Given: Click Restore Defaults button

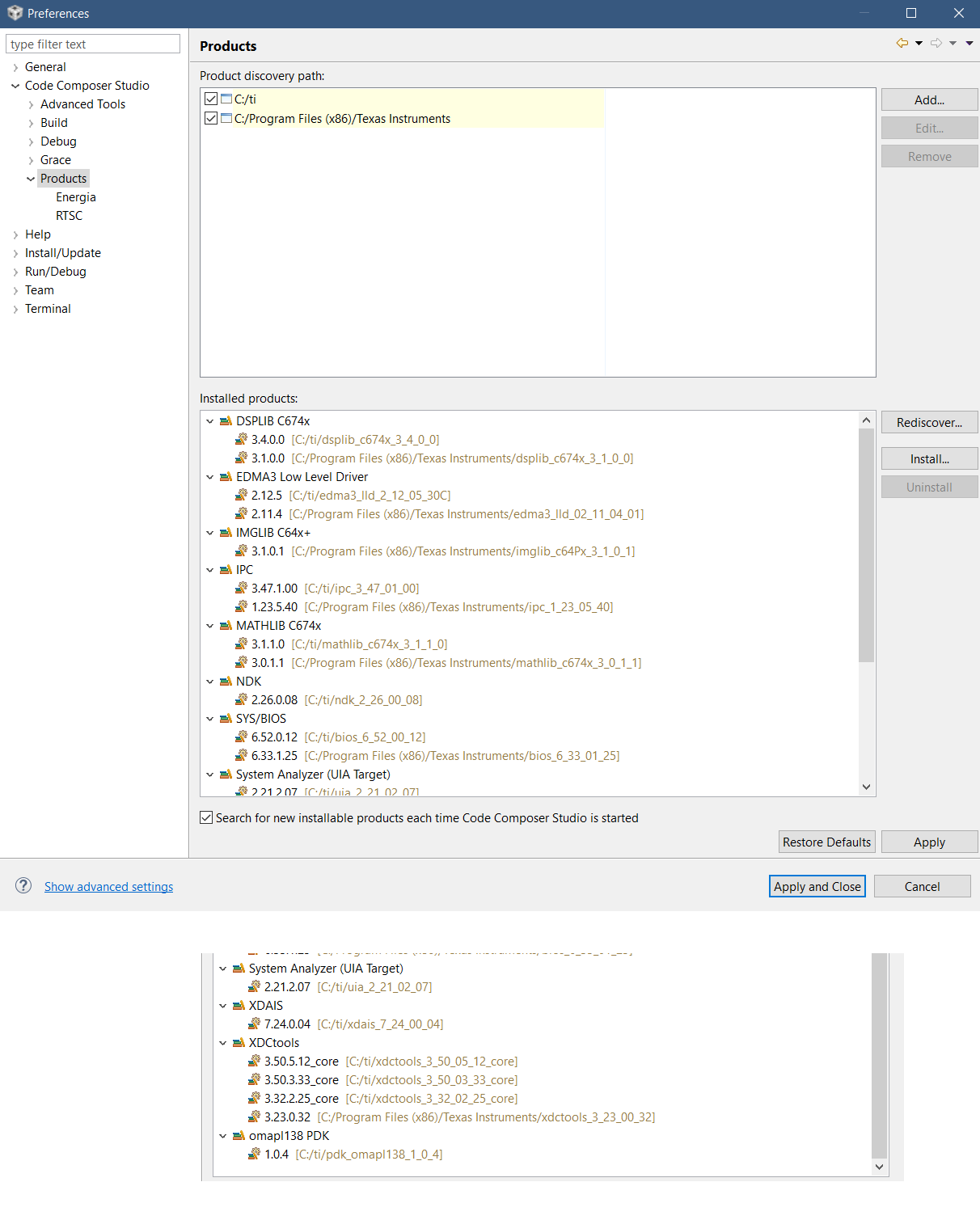Looking at the screenshot, I should pos(826,842).
